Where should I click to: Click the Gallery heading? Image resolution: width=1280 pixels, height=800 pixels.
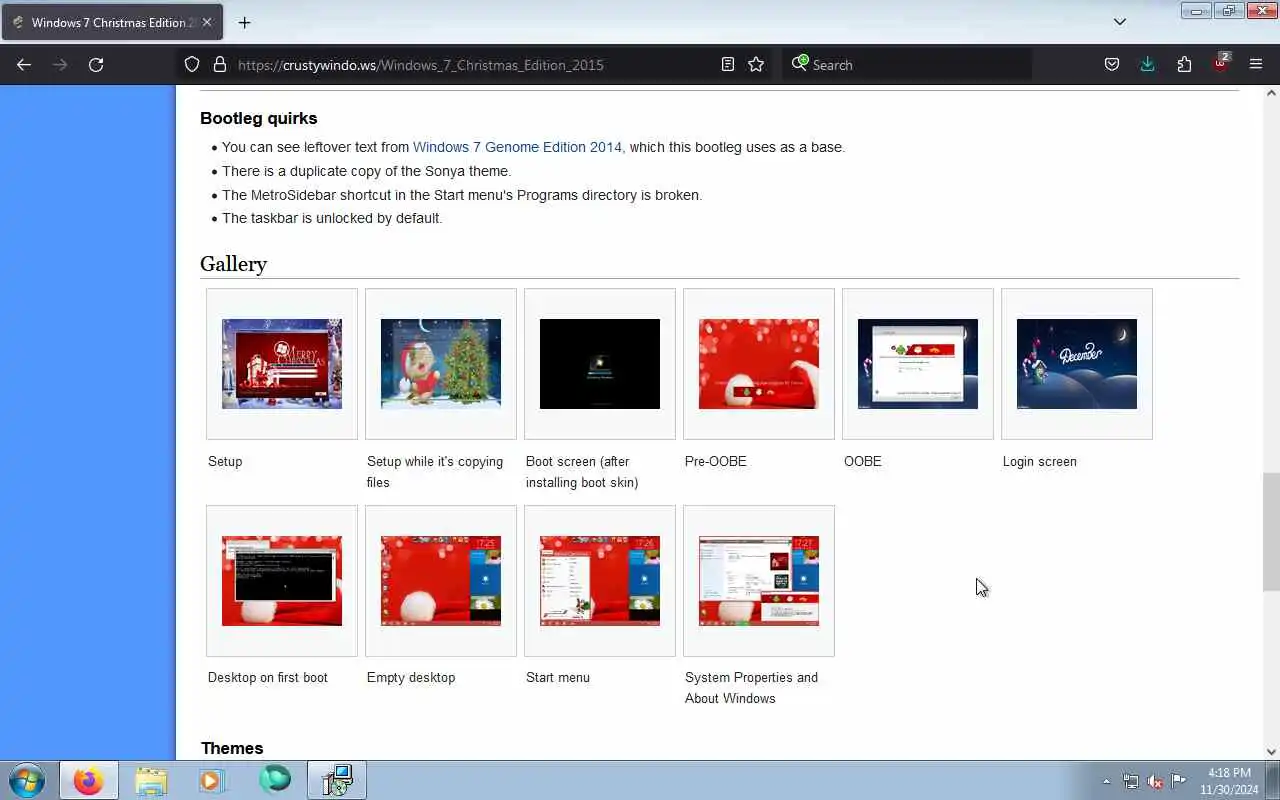pyautogui.click(x=233, y=264)
